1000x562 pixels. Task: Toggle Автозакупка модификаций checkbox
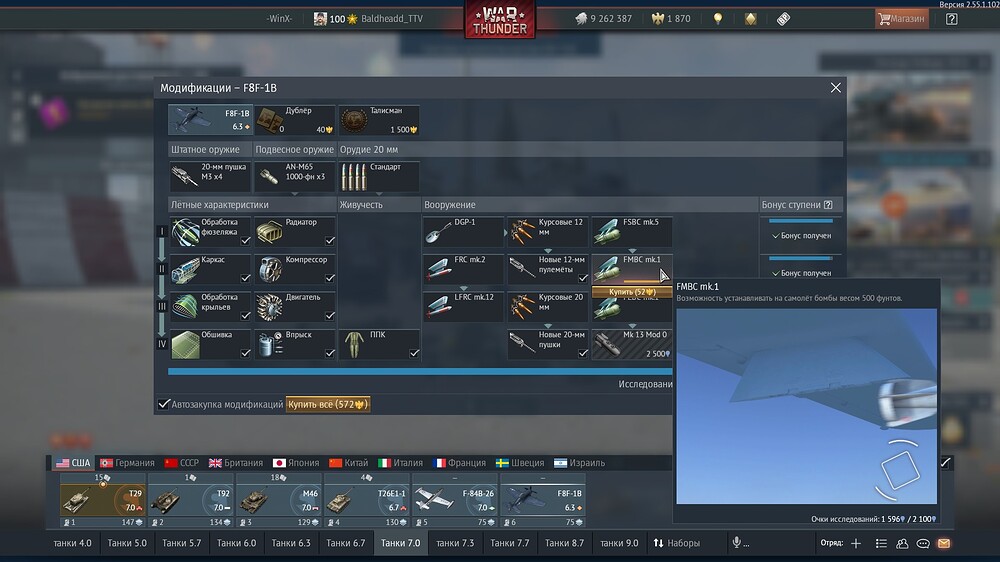click(164, 404)
